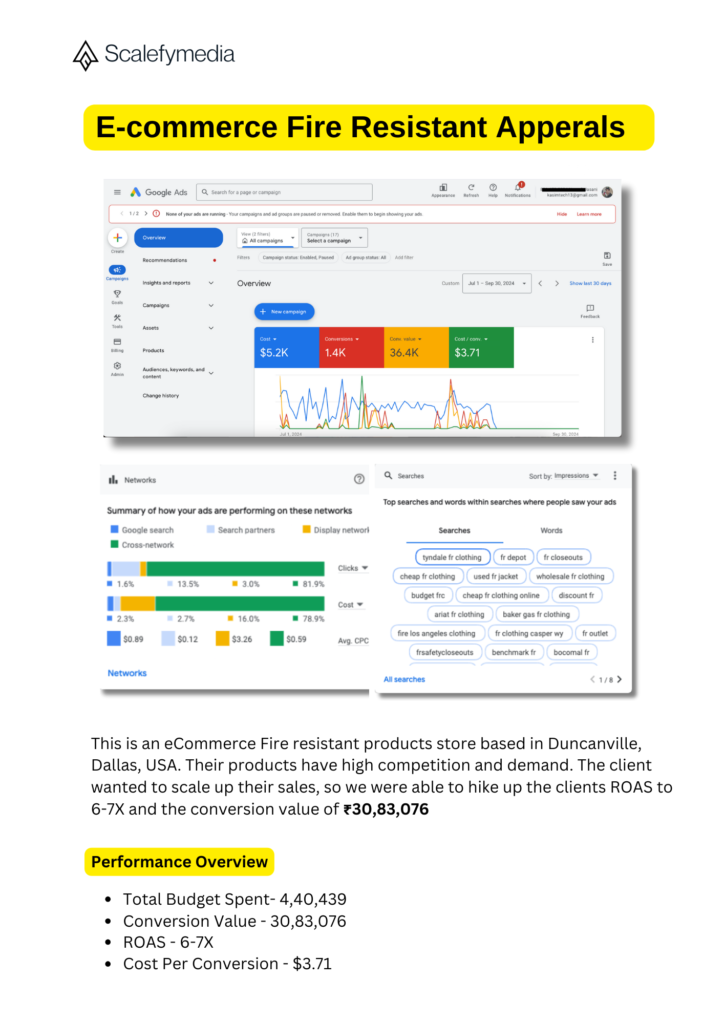Open the scorecard three-dot menu

(593, 340)
